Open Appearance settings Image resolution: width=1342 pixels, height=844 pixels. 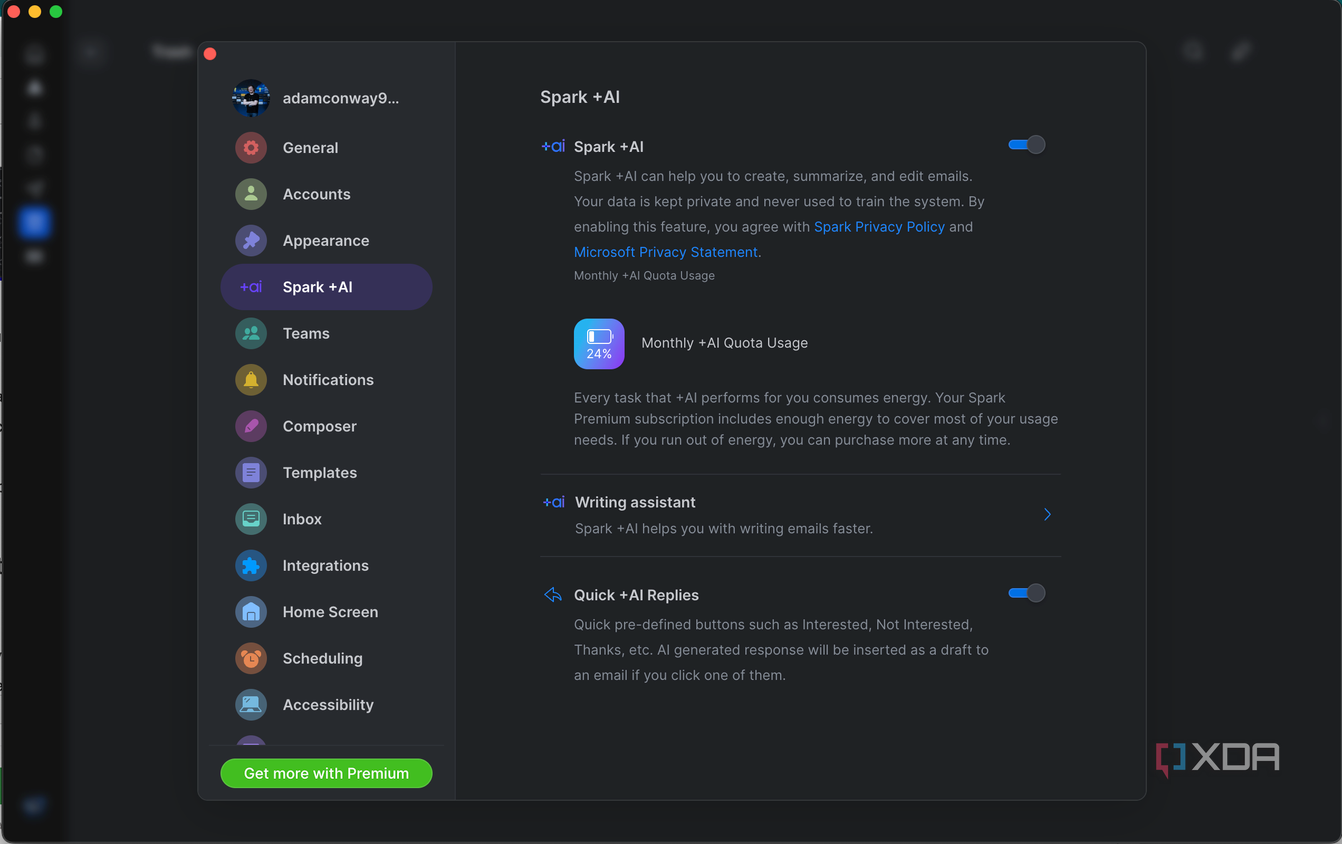click(x=326, y=240)
